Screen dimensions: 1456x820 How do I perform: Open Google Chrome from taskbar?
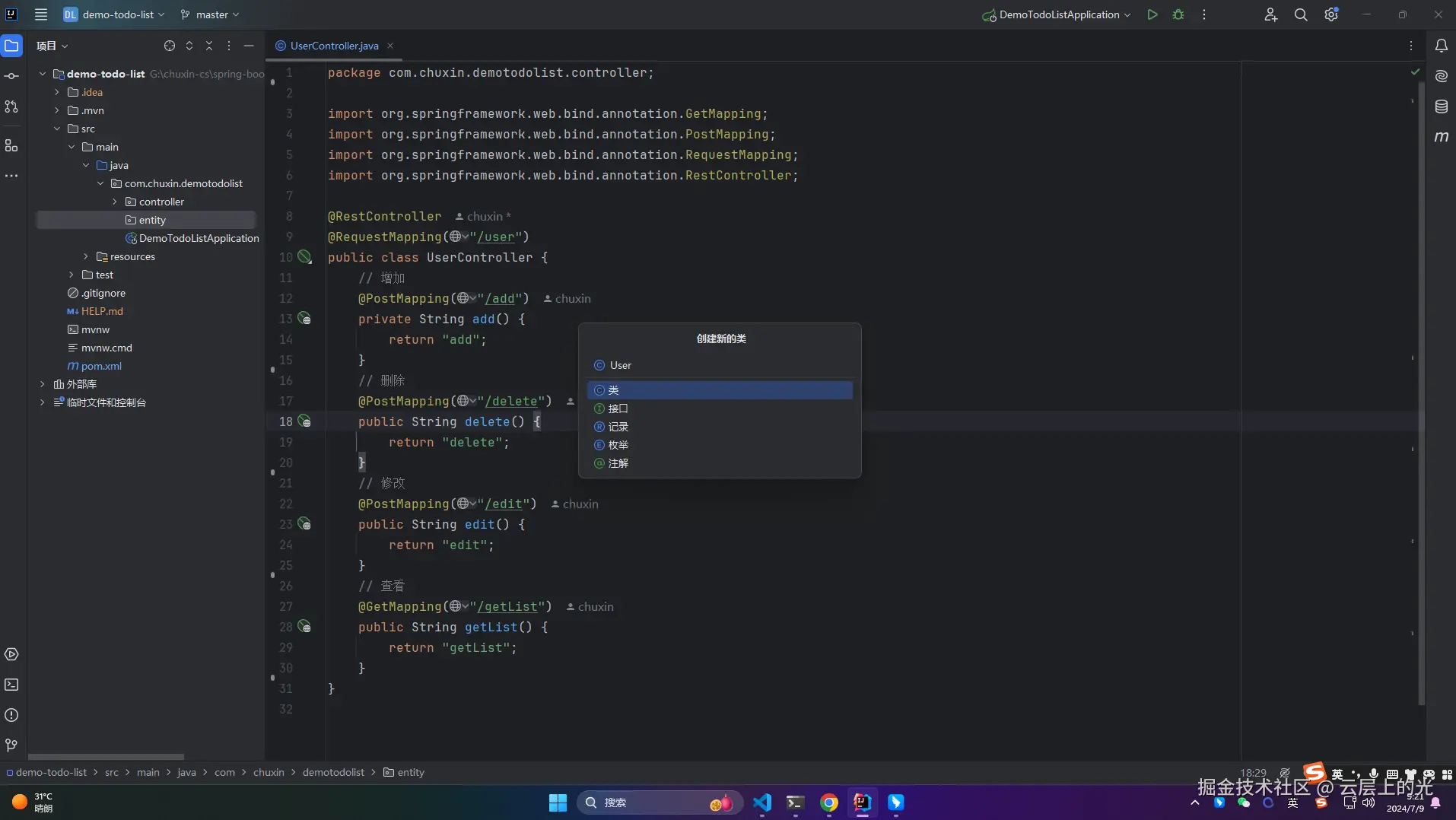pyautogui.click(x=829, y=803)
